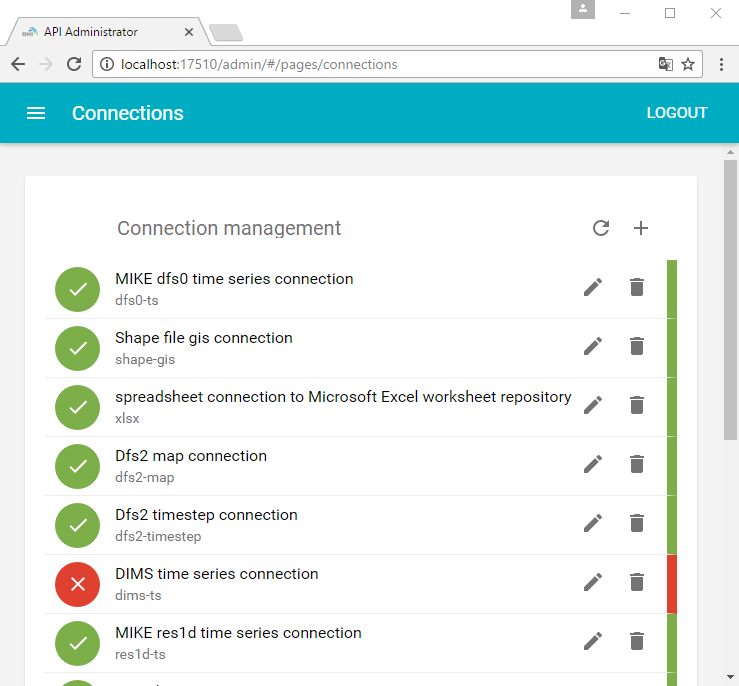Click the Chrome user profile button
Image resolution: width=739 pixels, height=686 pixels.
point(583,9)
